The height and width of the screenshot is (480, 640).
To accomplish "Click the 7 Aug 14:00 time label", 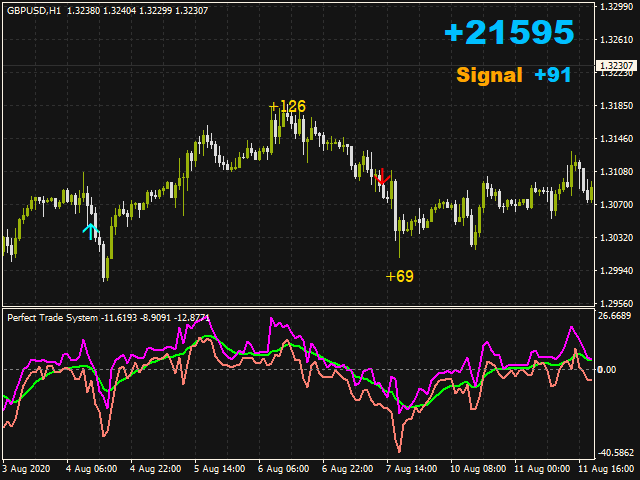I will [411, 469].
